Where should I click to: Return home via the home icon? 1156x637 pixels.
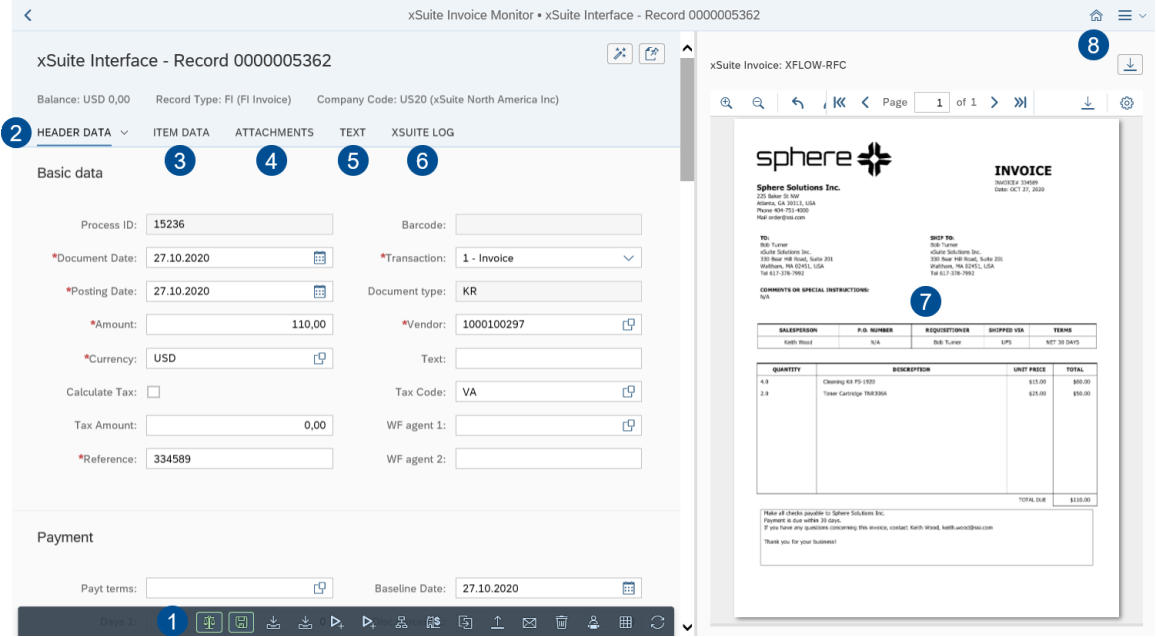click(1096, 15)
